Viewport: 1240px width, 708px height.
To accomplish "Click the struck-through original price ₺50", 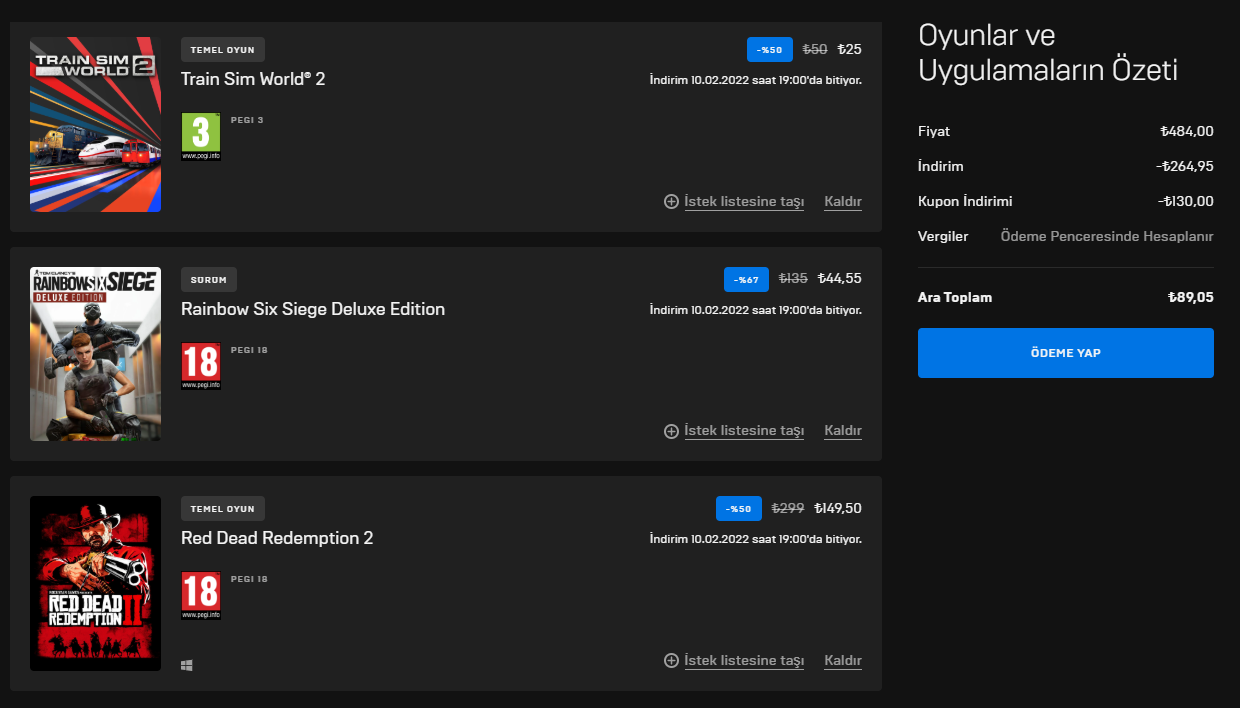I will 815,49.
